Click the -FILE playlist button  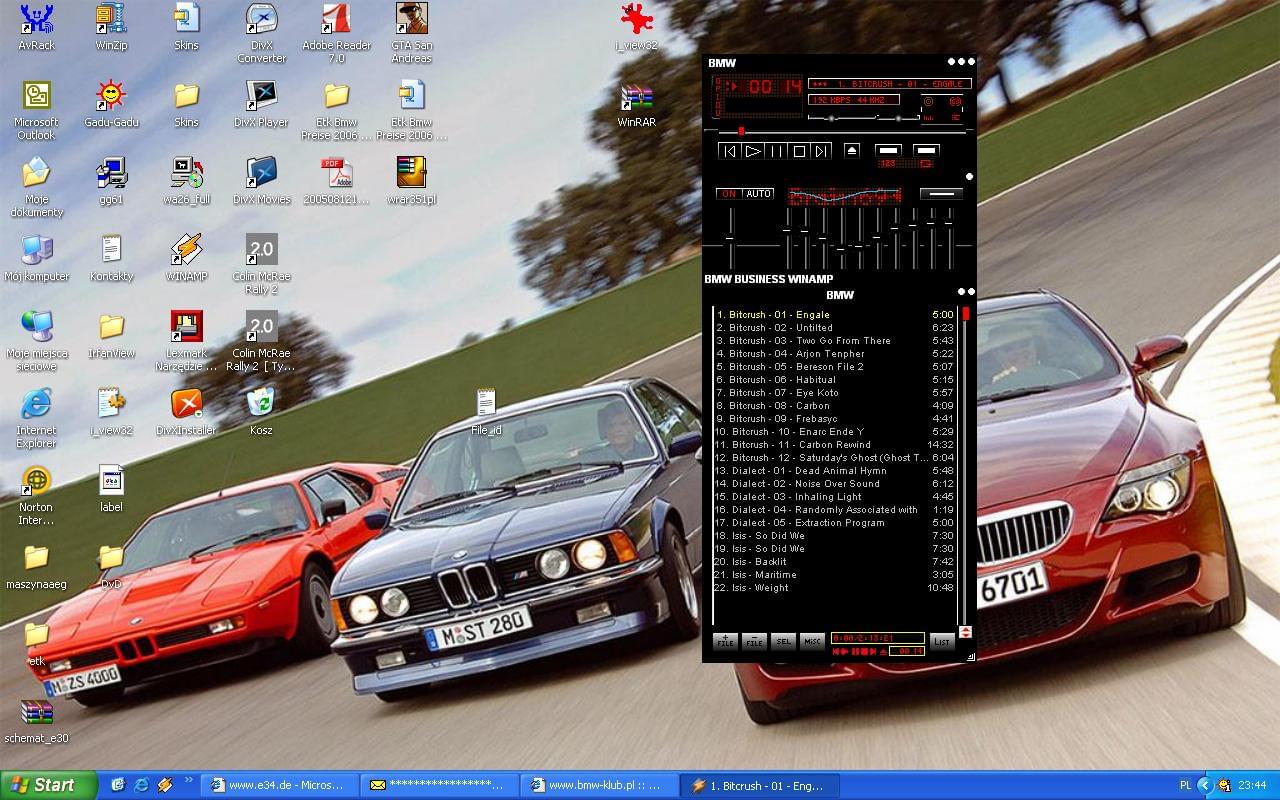pos(754,641)
